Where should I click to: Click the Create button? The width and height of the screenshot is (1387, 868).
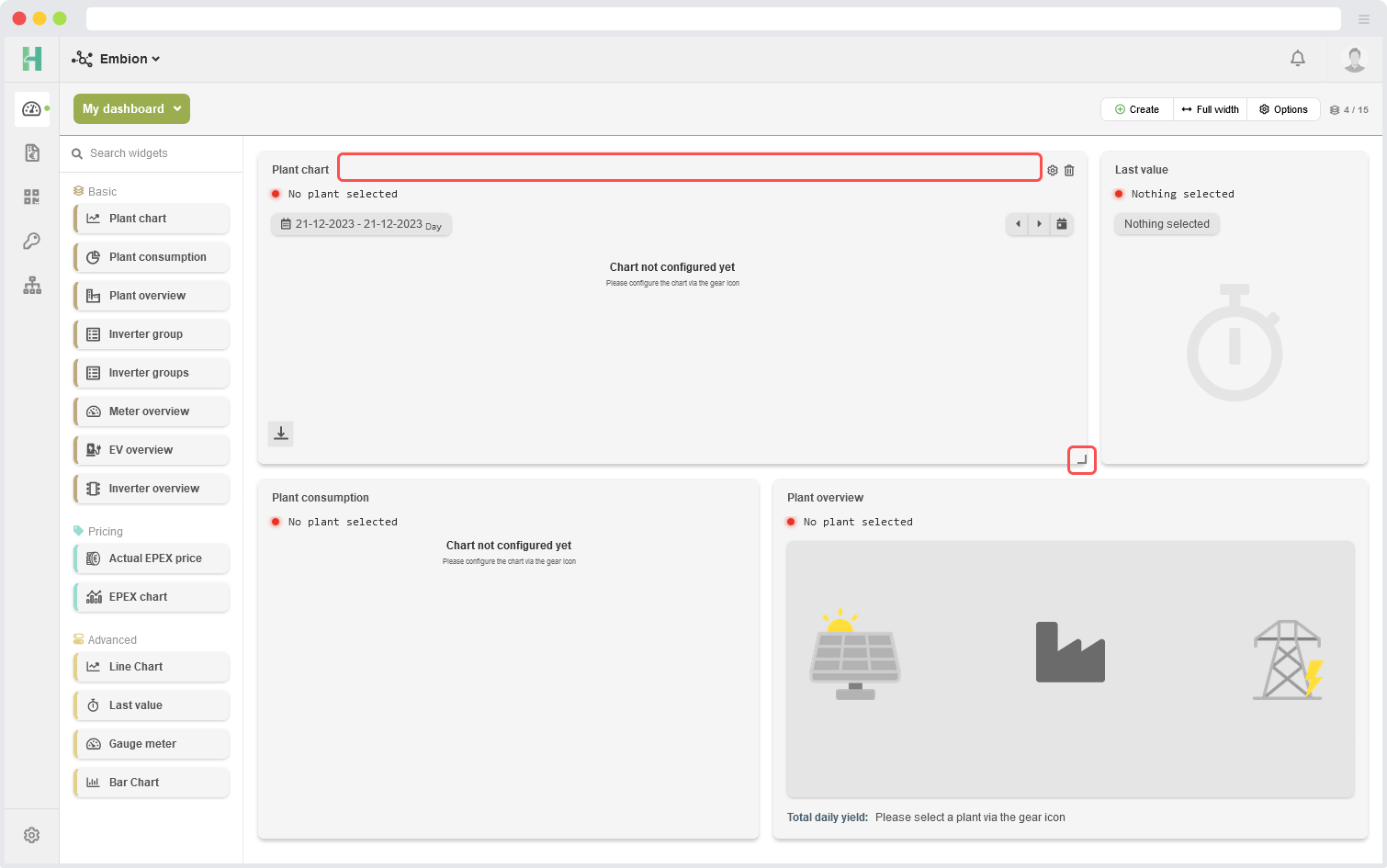1136,109
